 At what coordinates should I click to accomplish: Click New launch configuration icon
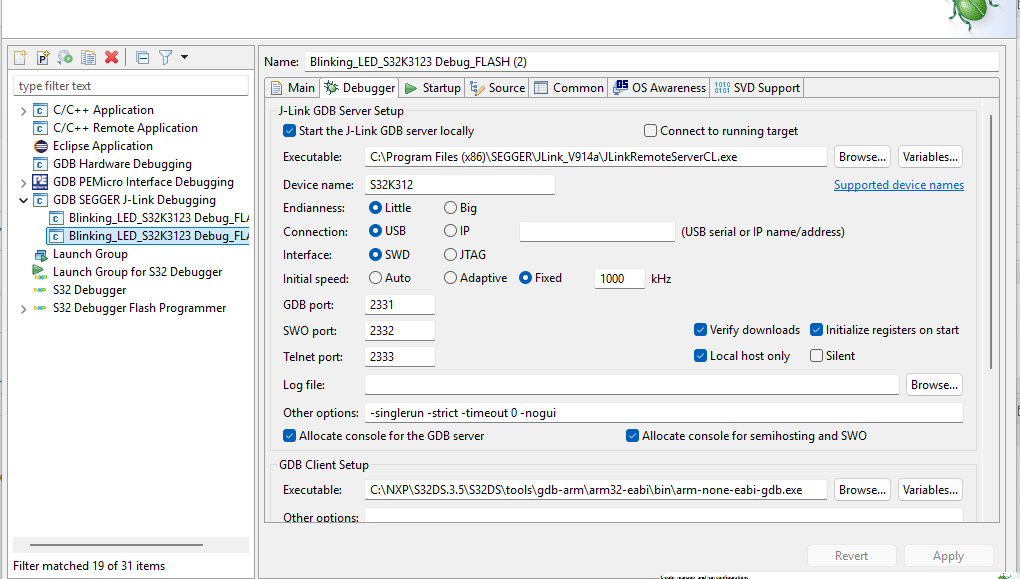20,57
